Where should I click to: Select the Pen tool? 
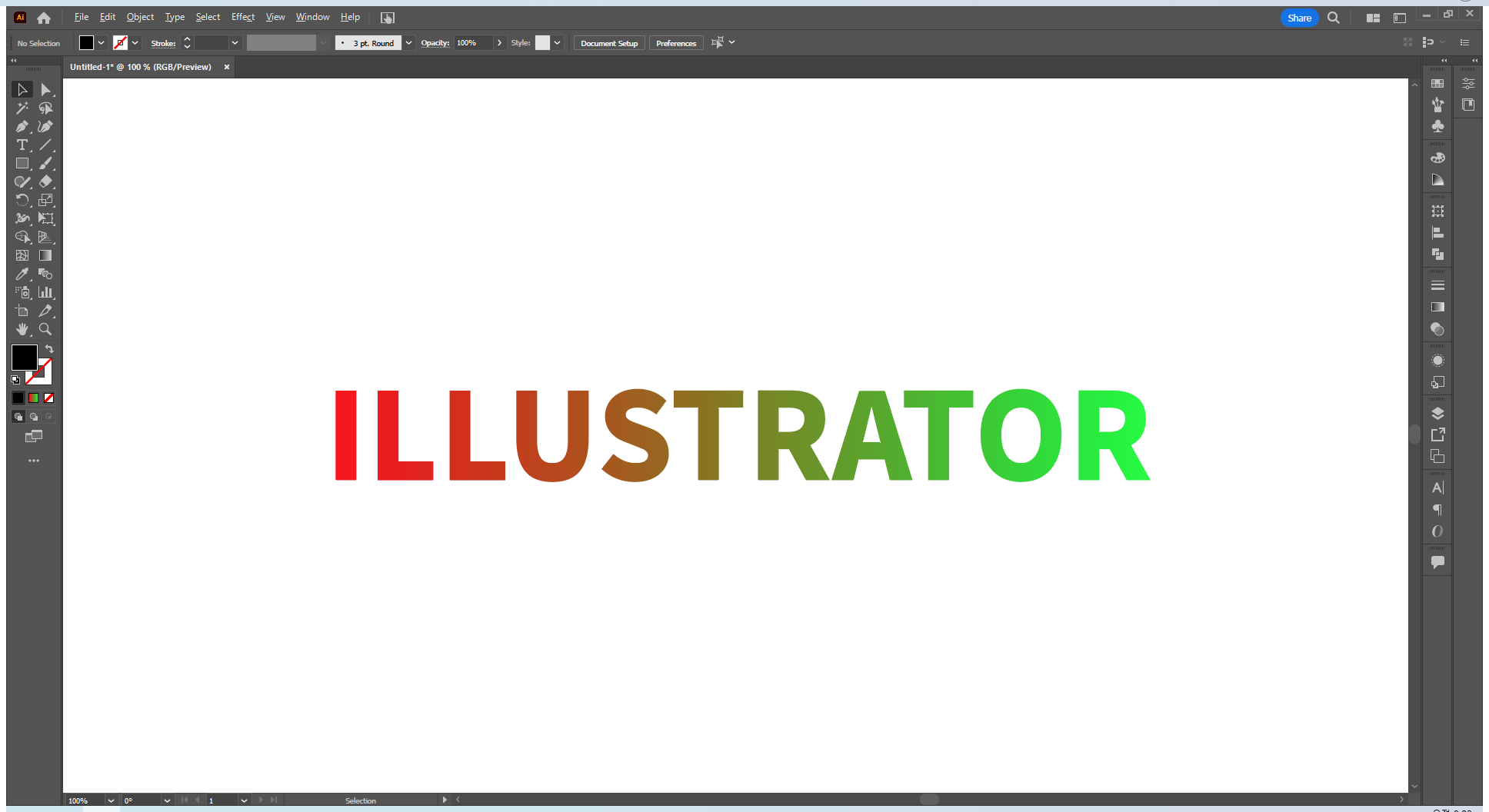tap(22, 127)
